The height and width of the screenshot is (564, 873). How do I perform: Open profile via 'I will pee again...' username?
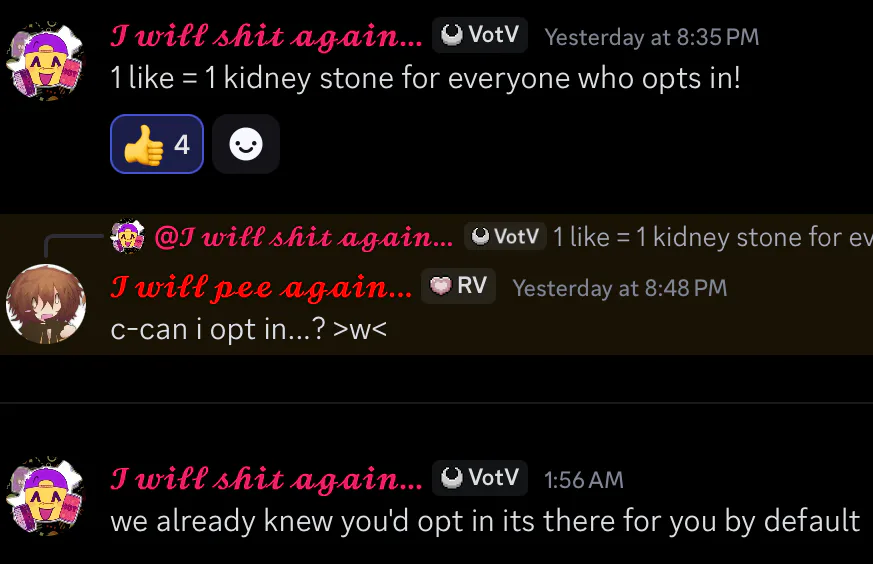tap(261, 287)
